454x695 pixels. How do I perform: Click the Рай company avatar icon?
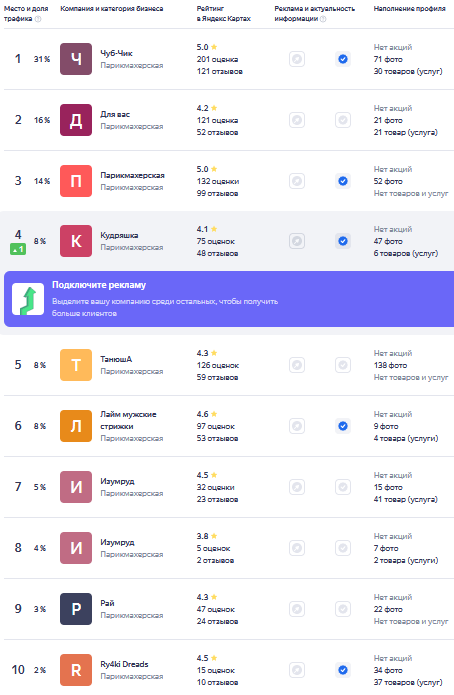[x=76, y=609]
